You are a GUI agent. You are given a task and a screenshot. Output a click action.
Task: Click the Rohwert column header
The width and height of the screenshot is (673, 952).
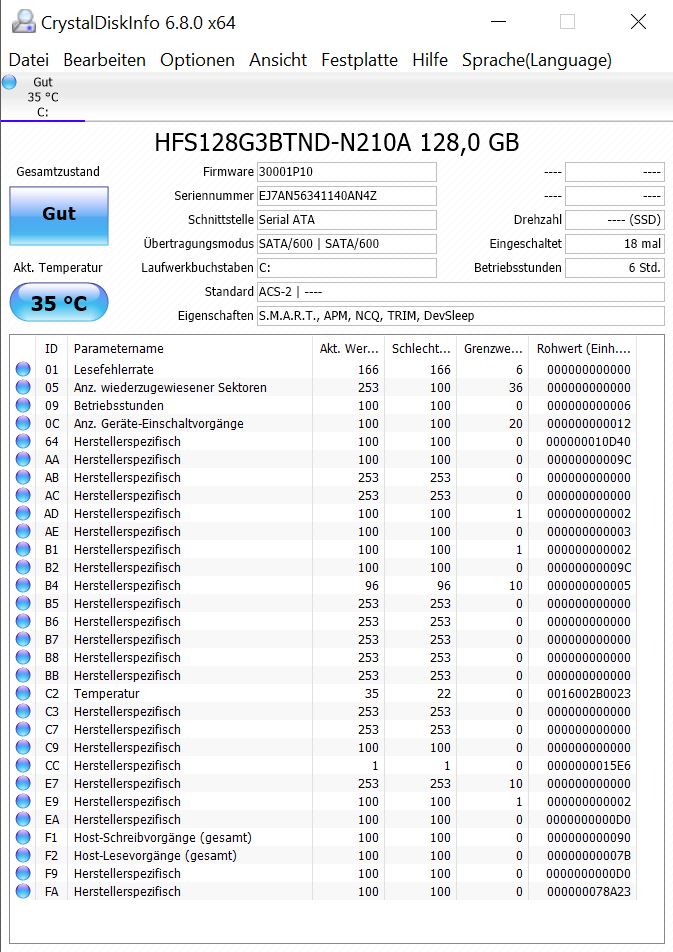coord(582,348)
